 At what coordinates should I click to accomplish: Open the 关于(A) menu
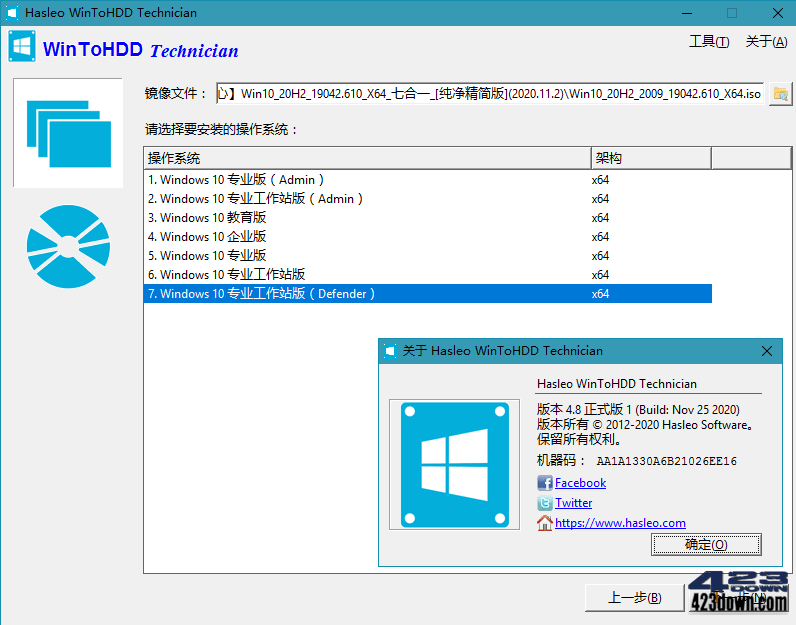pyautogui.click(x=766, y=42)
